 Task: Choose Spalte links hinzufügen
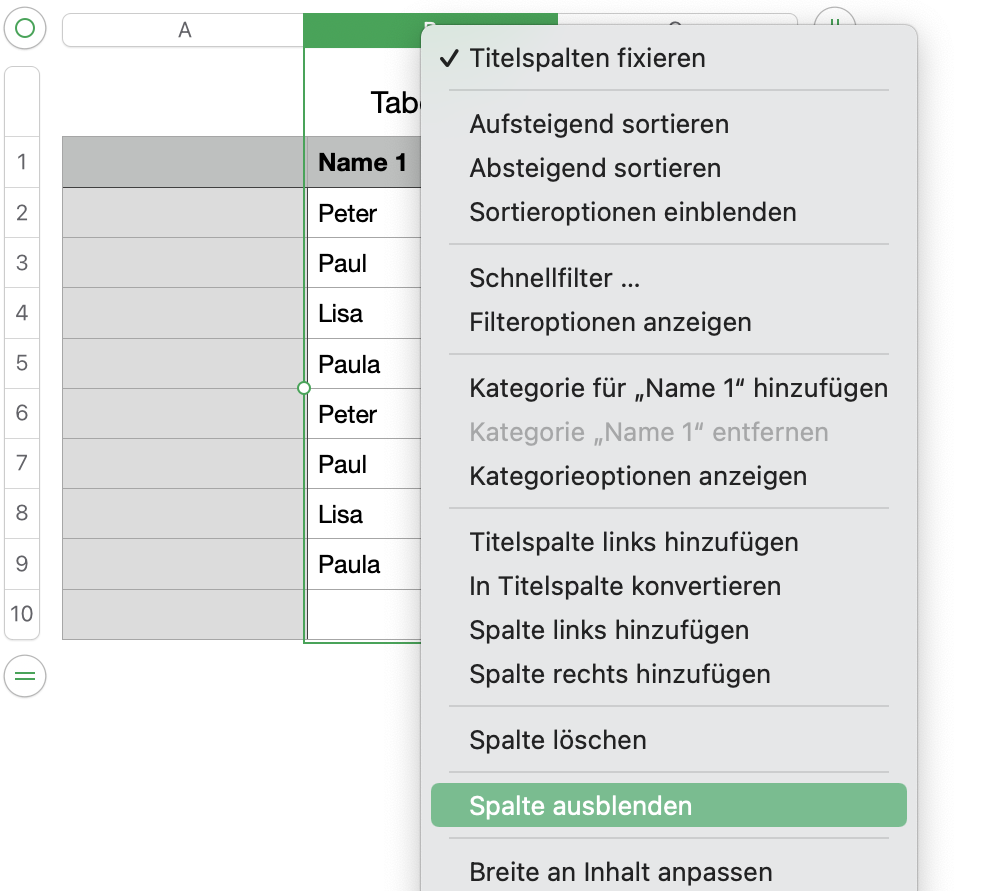tap(609, 631)
